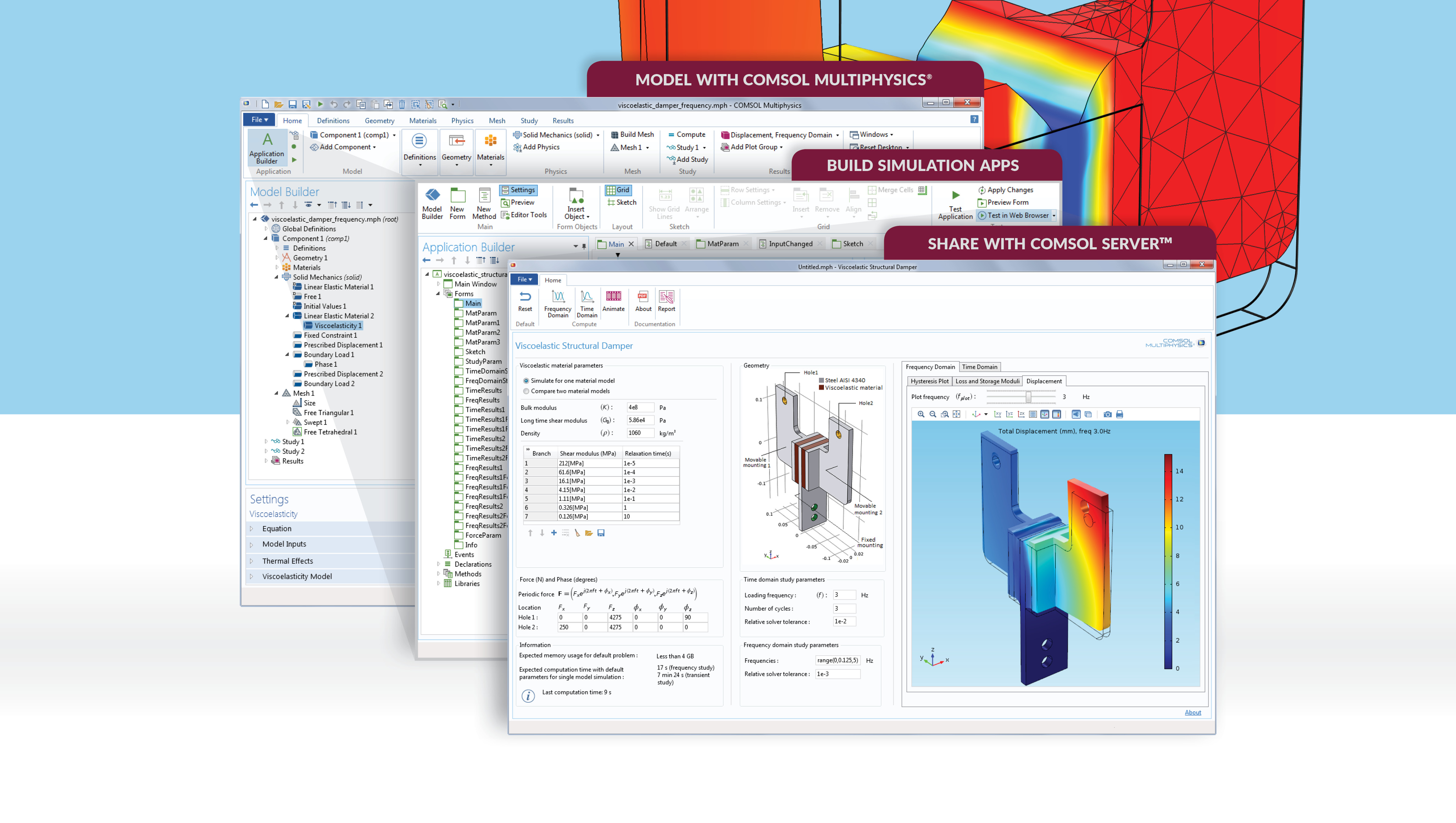Click Number of cycles input field

pos(845,608)
